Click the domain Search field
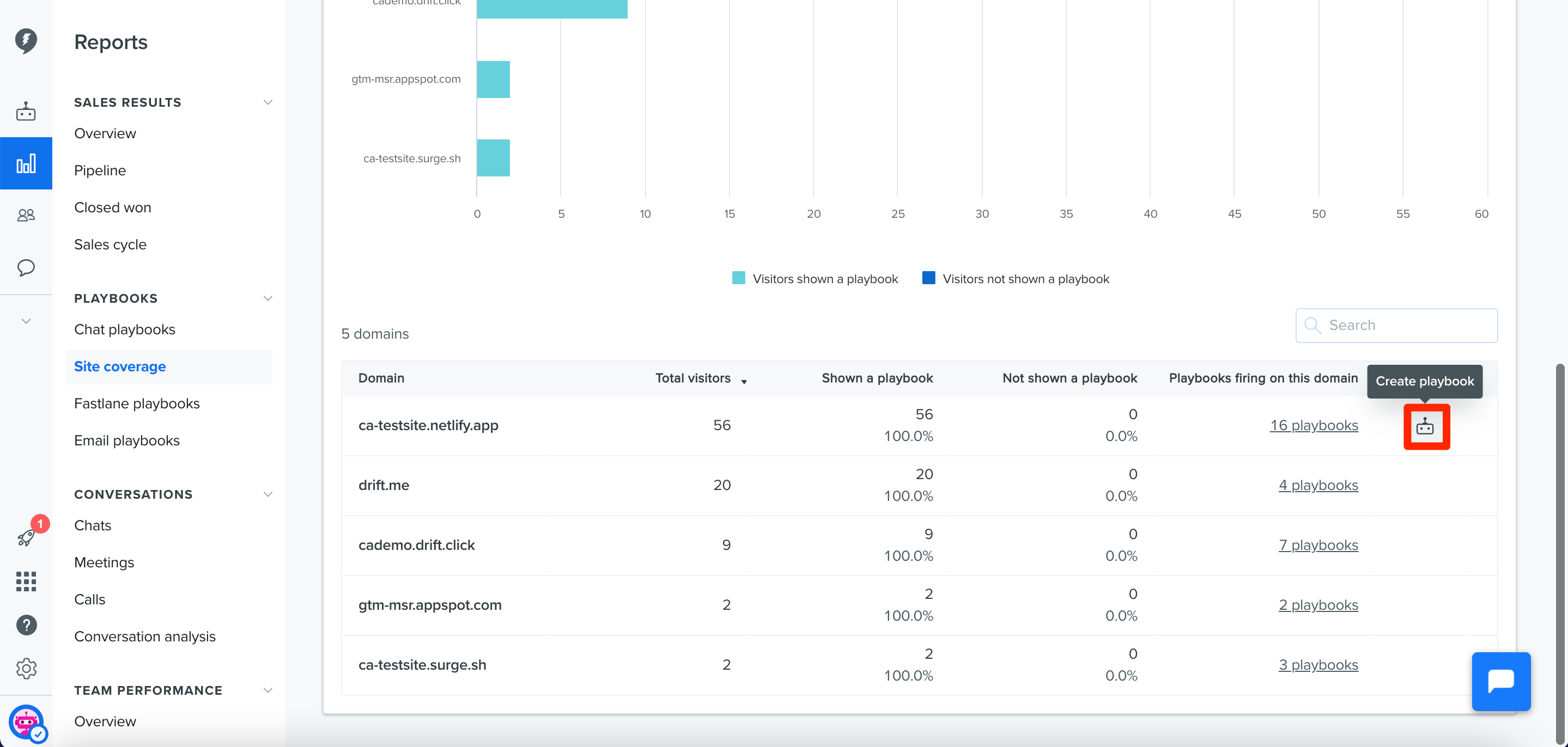The height and width of the screenshot is (747, 1568). (1396, 326)
